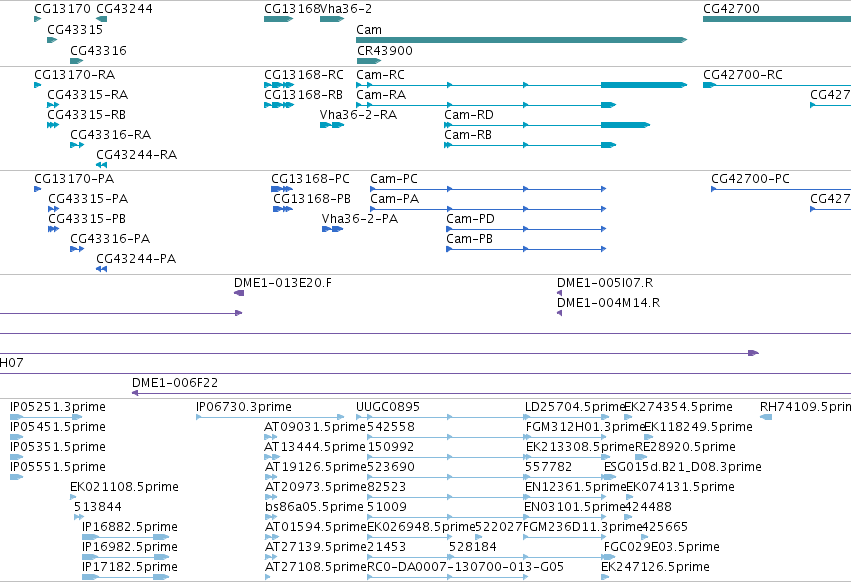Image resolution: width=851 pixels, height=582 pixels.
Task: Select transcript CG43316-RA
Action: click(111, 135)
